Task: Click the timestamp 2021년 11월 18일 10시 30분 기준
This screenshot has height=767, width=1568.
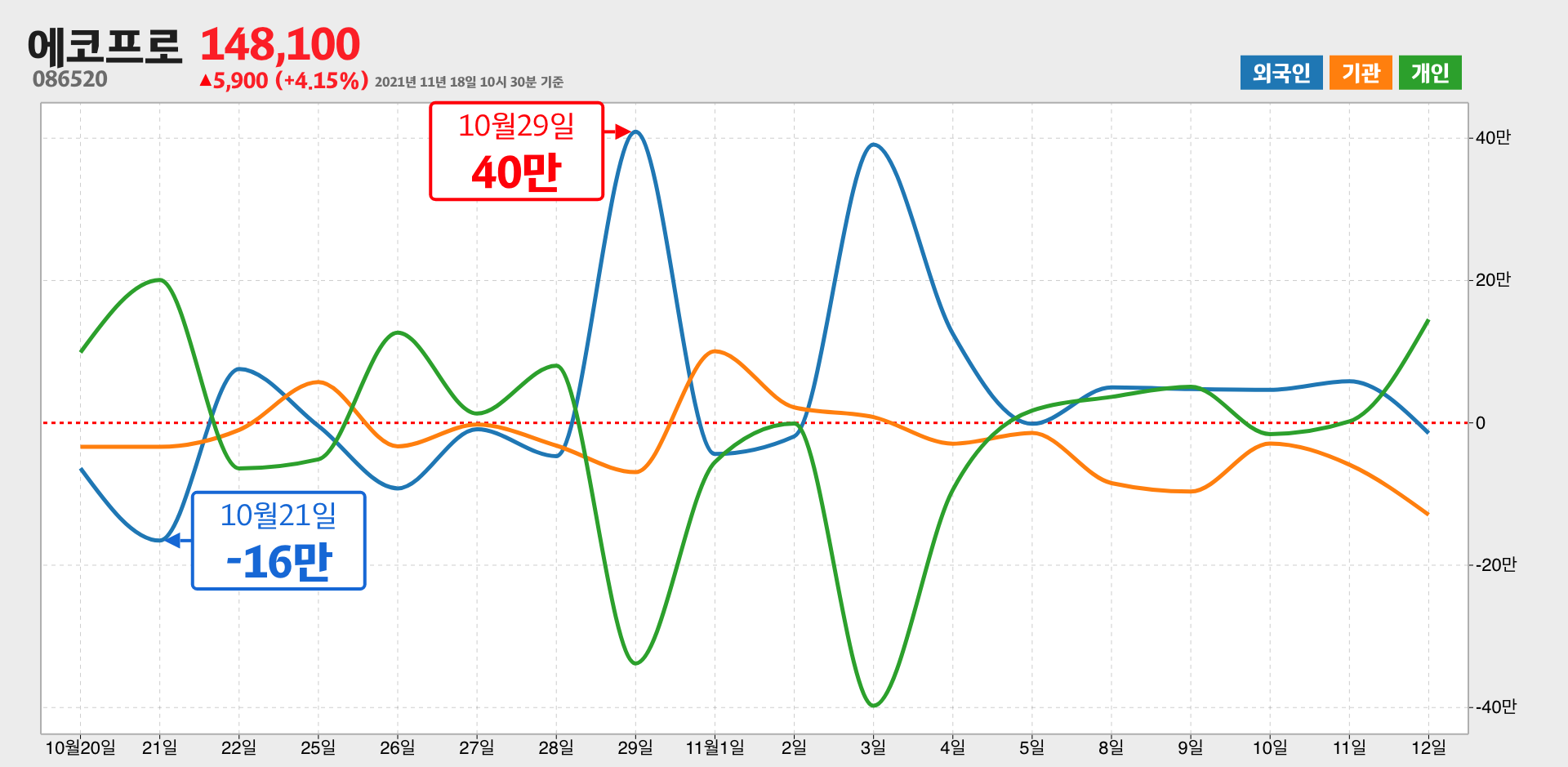Action: point(469,82)
